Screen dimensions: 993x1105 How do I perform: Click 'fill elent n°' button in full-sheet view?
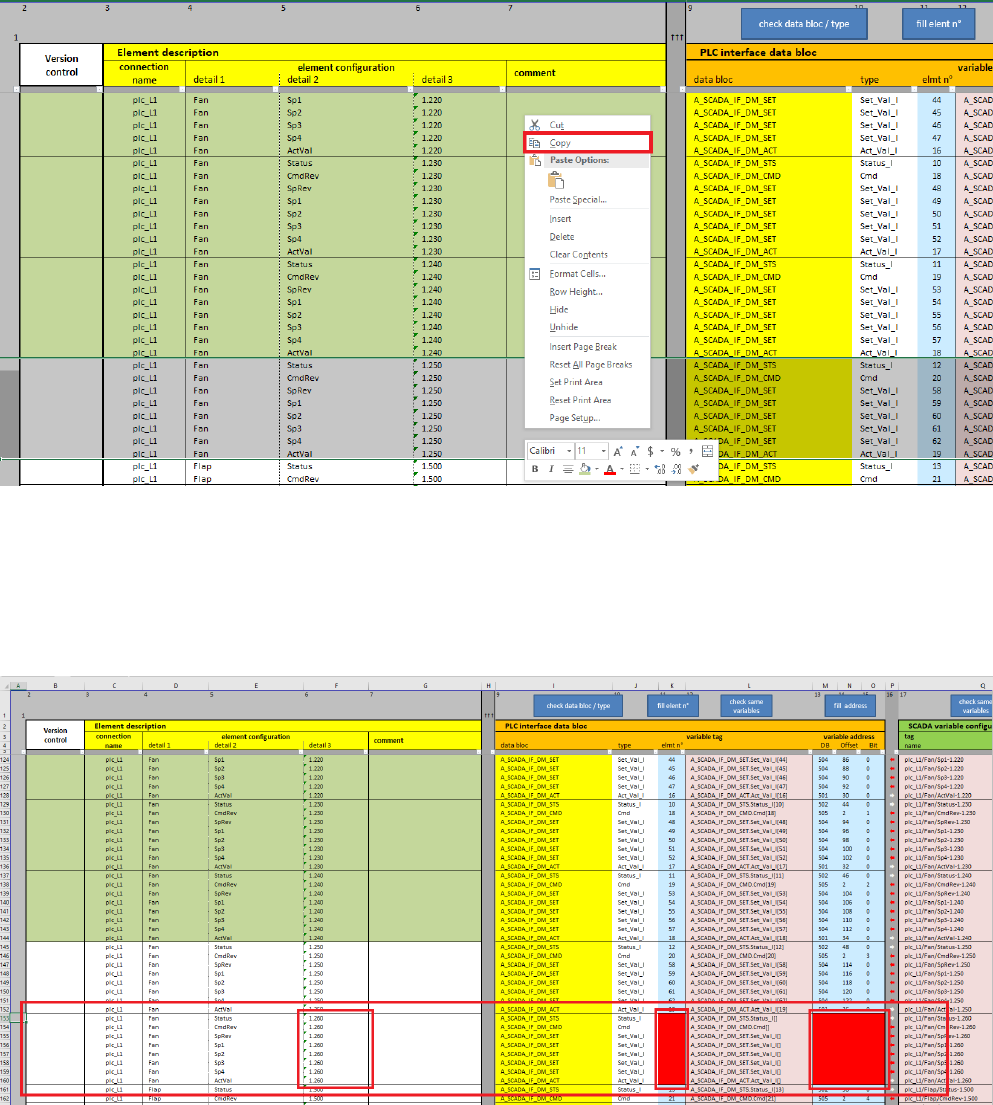coord(672,705)
